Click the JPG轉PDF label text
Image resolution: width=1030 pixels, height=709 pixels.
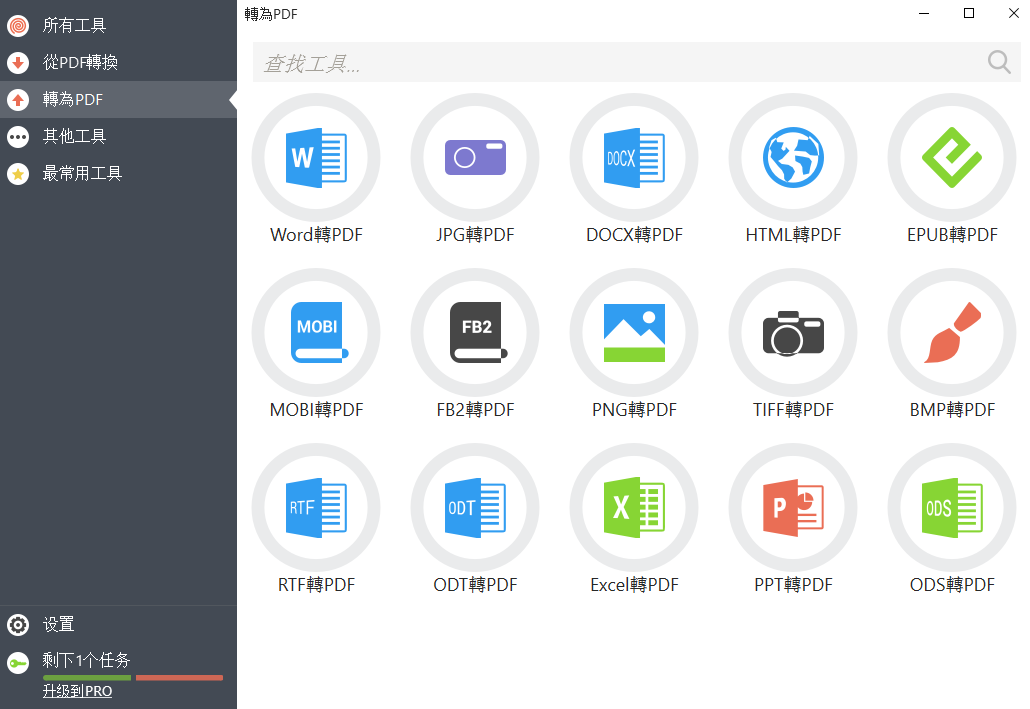click(475, 235)
